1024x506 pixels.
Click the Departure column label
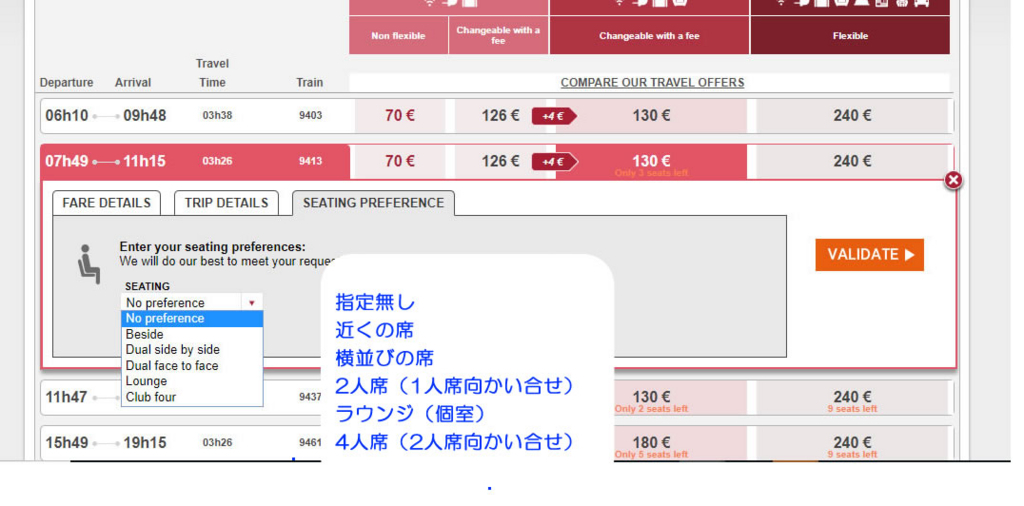pyautogui.click(x=67, y=83)
